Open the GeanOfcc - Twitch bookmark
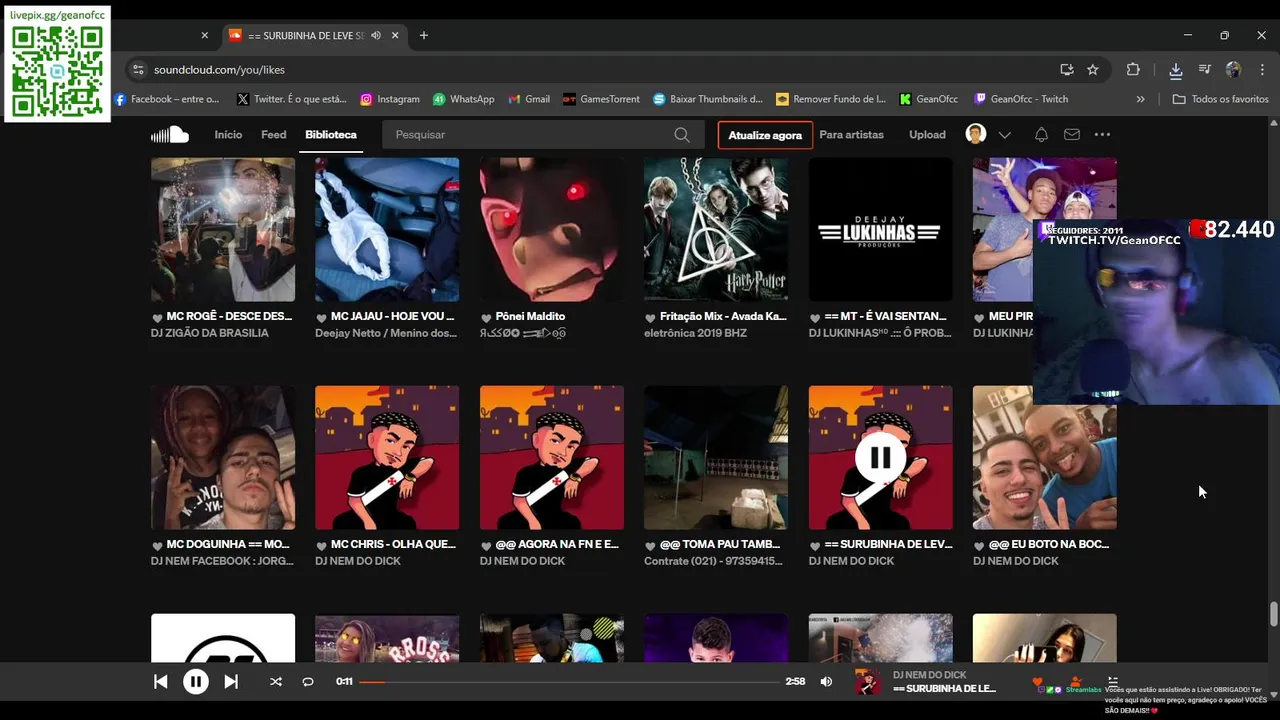 tap(1021, 99)
